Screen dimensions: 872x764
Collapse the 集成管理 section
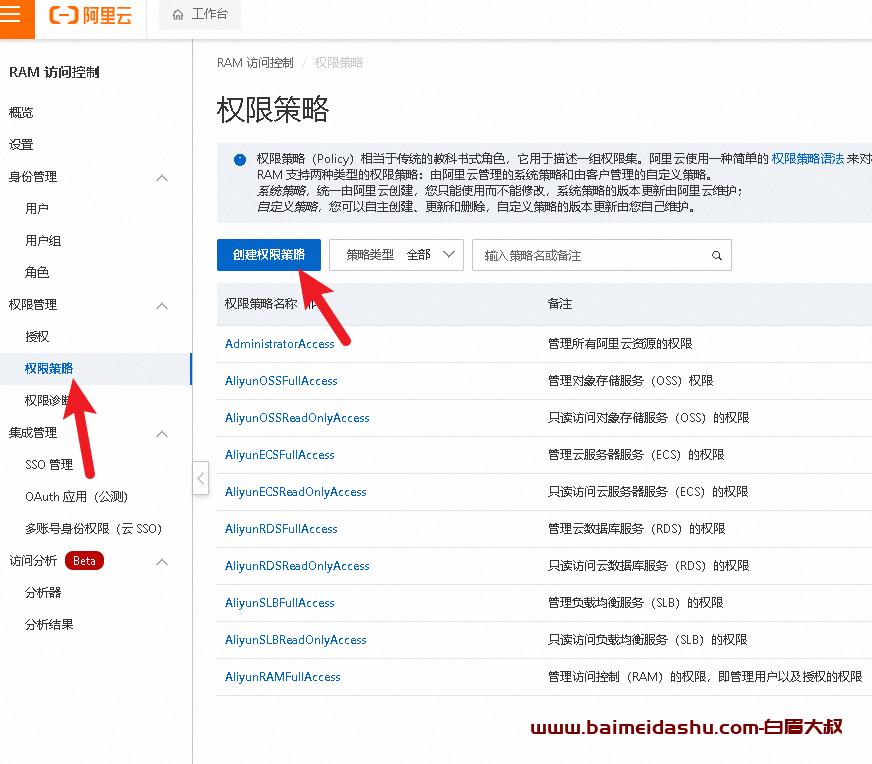pos(162,433)
